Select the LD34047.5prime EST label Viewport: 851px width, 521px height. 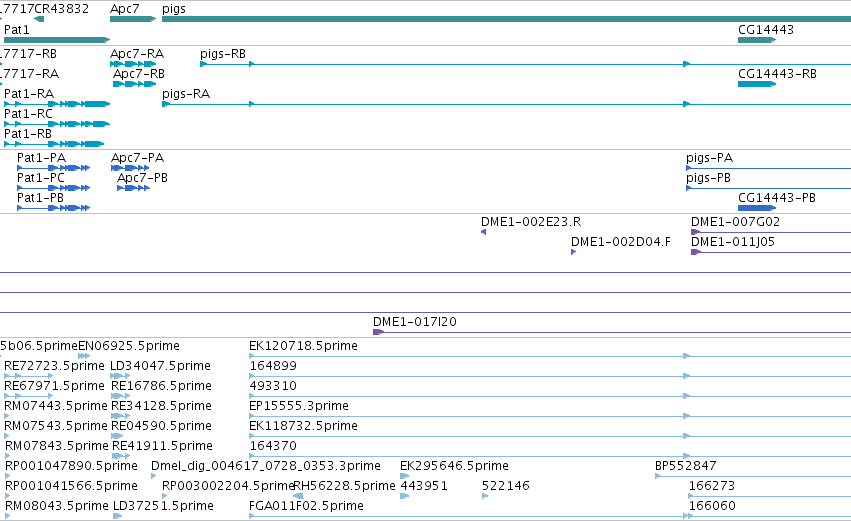160,366
